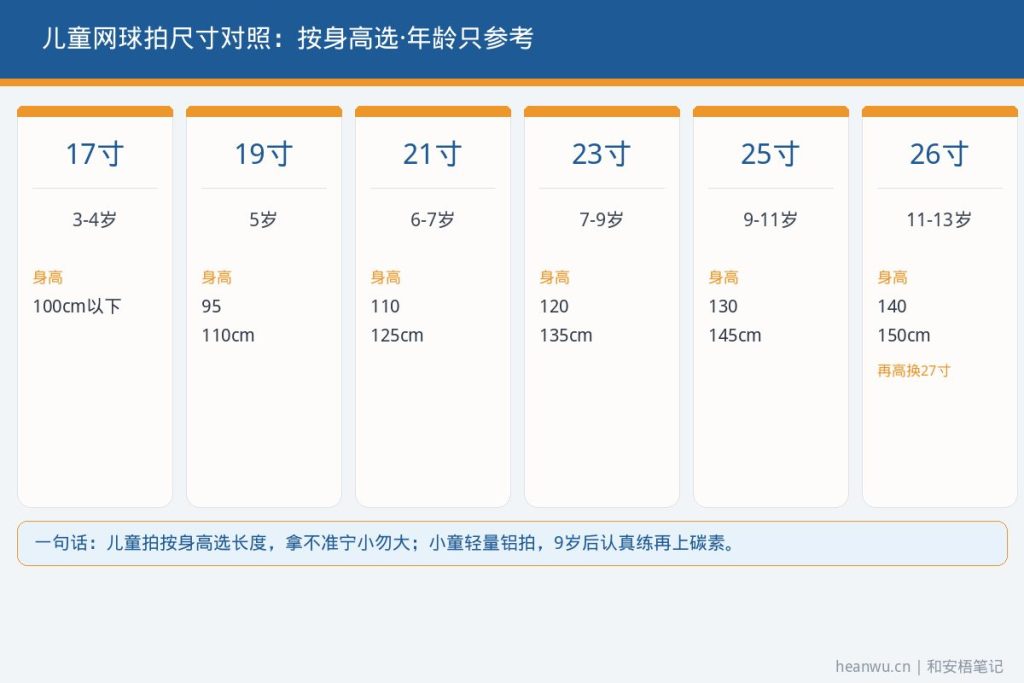Click the value 95 in the 19寸 card
Screen dimensions: 1024x683
[212, 306]
